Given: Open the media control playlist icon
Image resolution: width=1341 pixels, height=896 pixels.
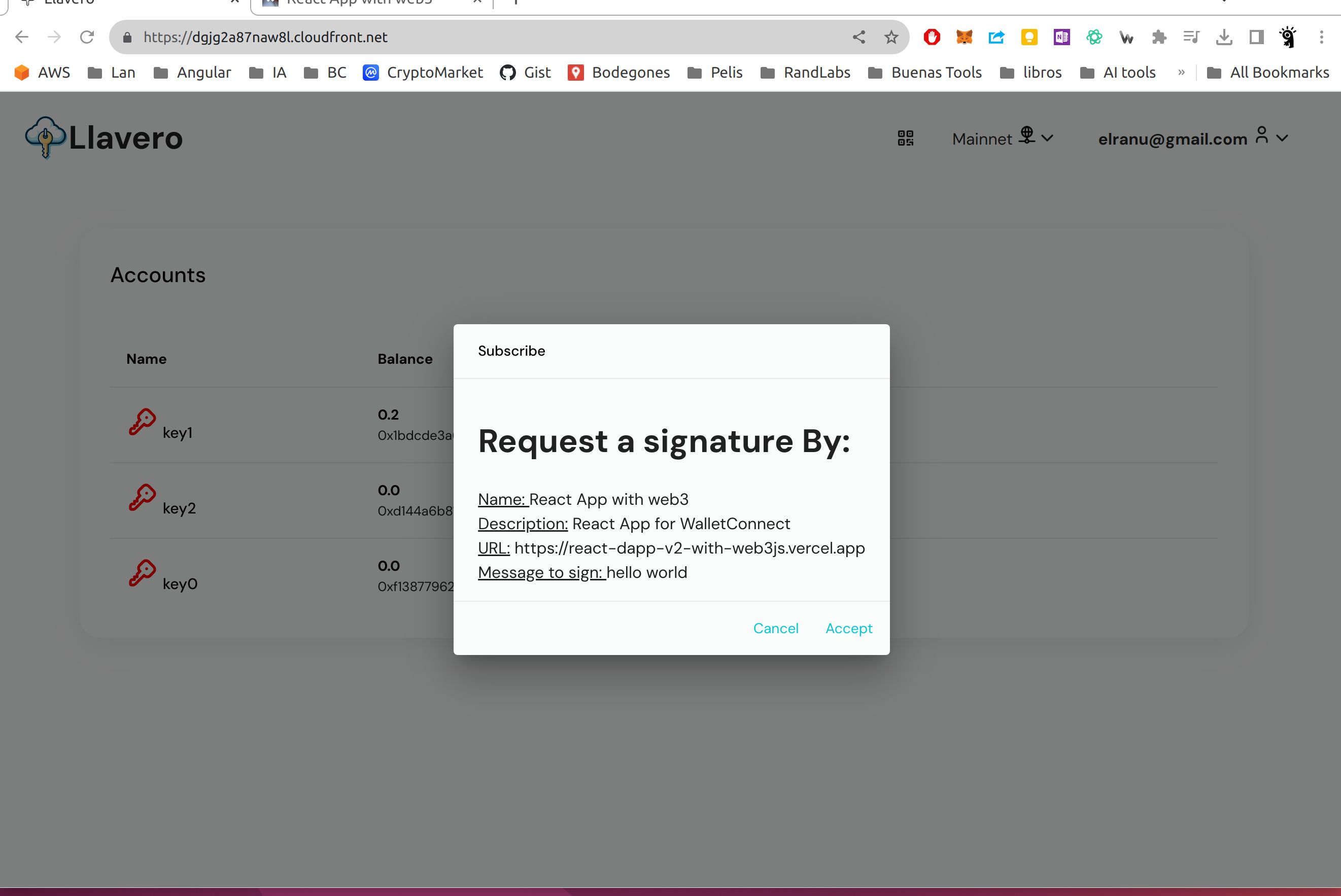Looking at the screenshot, I should tap(1191, 37).
